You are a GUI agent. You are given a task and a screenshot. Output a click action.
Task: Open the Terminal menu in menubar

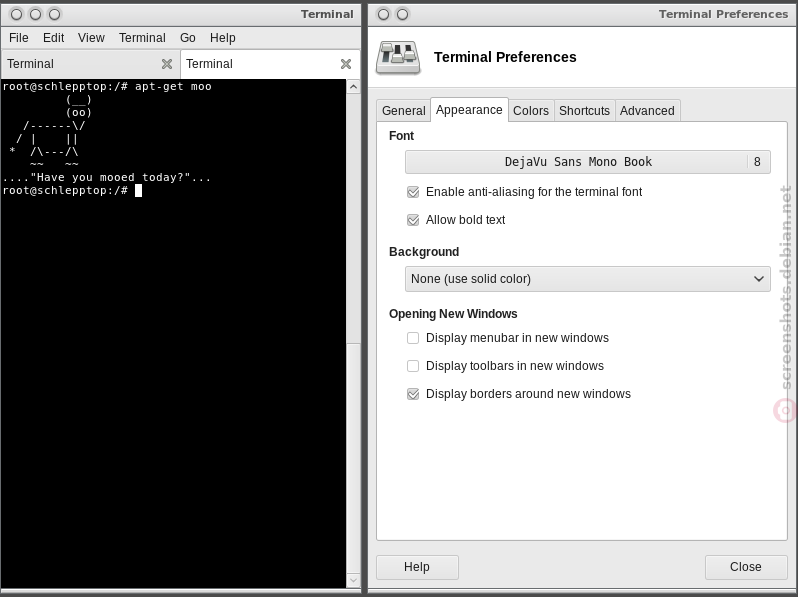(142, 38)
